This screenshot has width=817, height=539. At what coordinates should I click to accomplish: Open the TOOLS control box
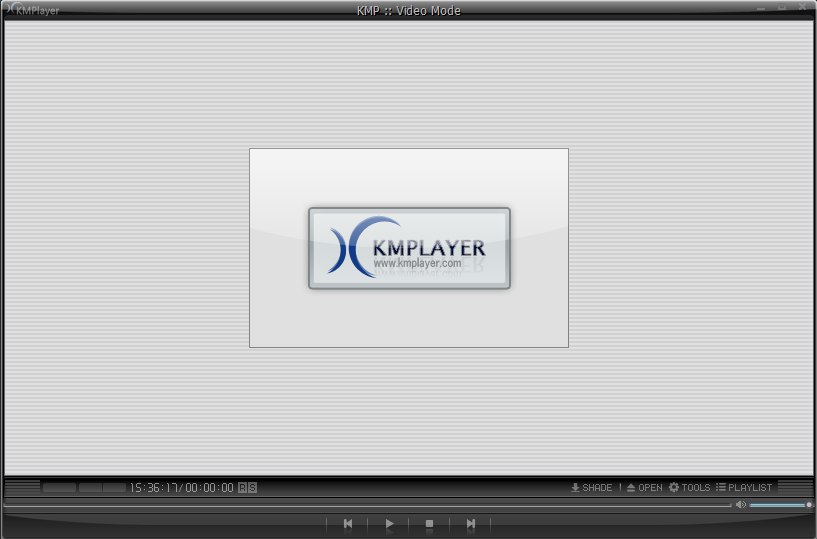pyautogui.click(x=689, y=487)
